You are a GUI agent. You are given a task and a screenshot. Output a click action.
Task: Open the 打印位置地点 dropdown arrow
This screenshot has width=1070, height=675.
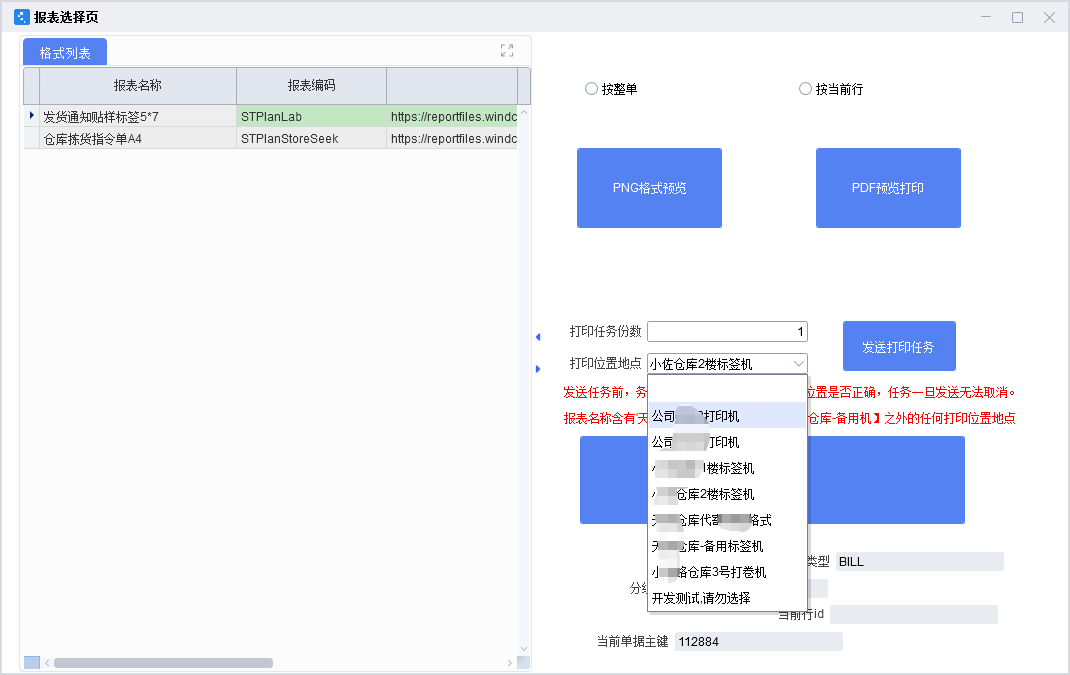798,364
